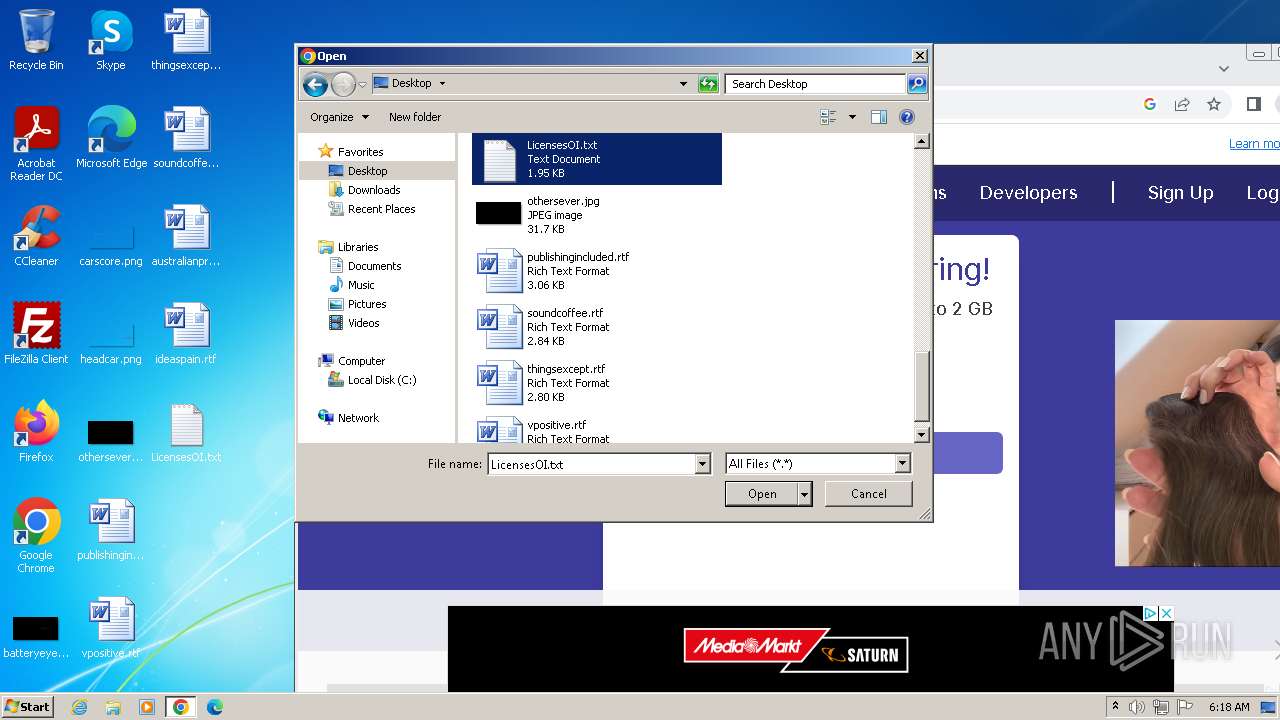Select the Microsoft Edge desktop icon
This screenshot has height=720, width=1280.
coord(111,138)
